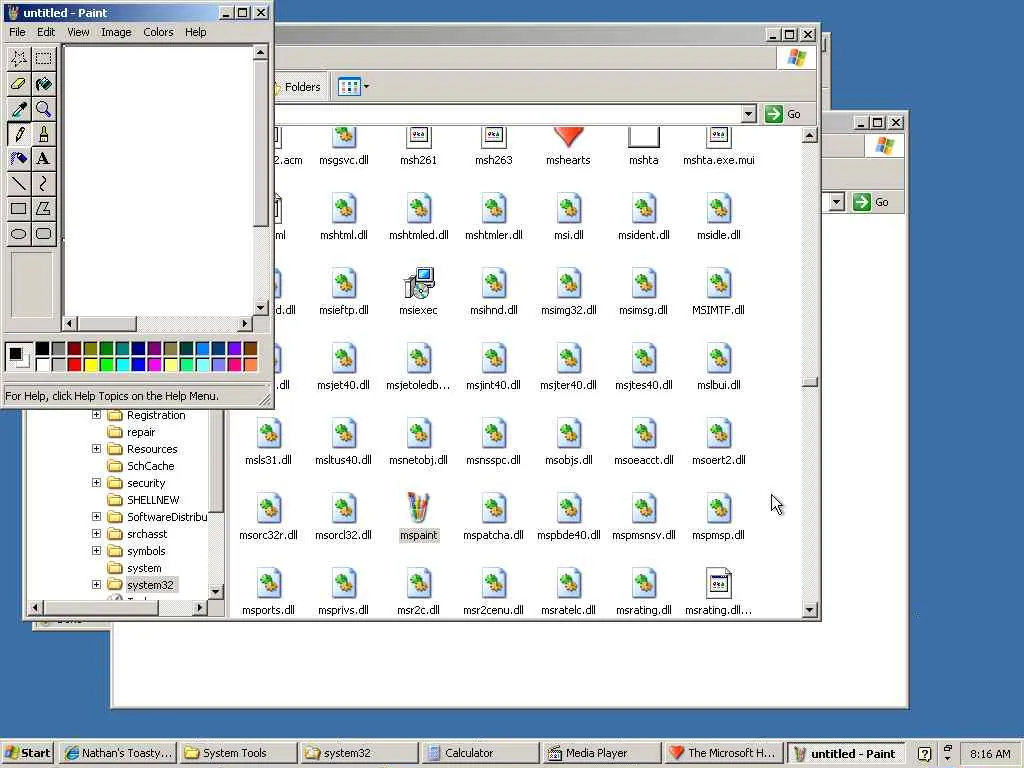Pick the yellow color swatch

coord(90,364)
